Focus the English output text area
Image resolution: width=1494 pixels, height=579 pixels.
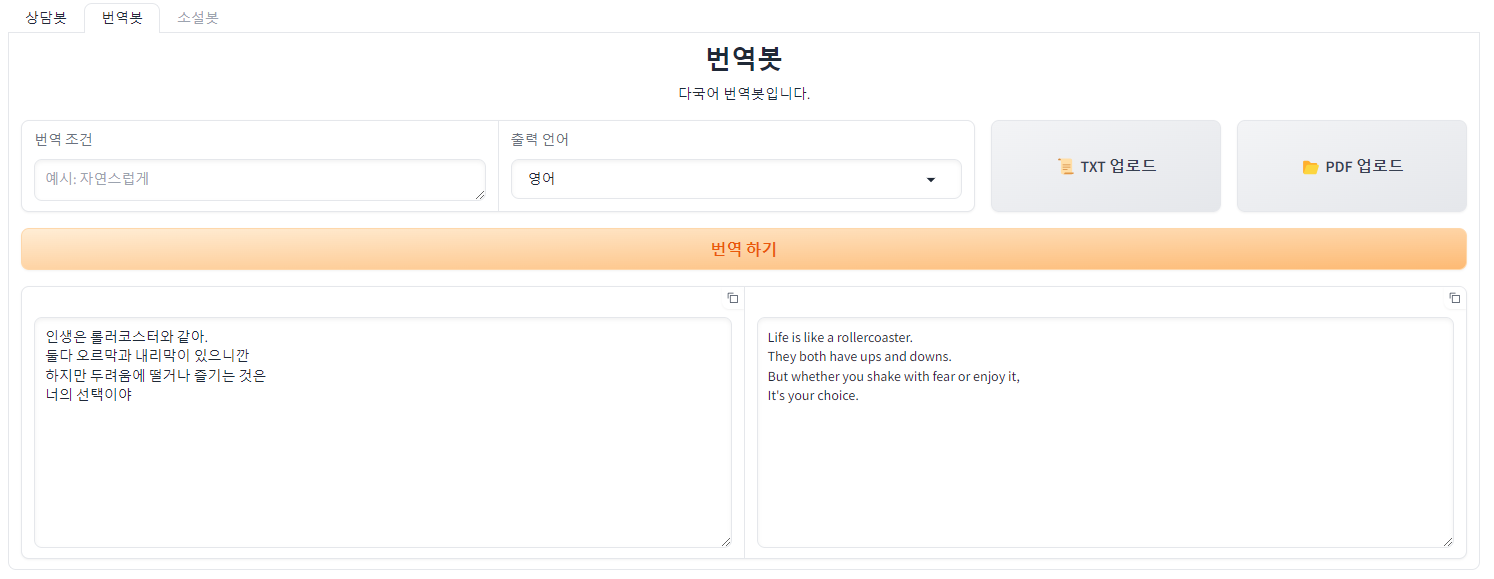tap(1105, 433)
